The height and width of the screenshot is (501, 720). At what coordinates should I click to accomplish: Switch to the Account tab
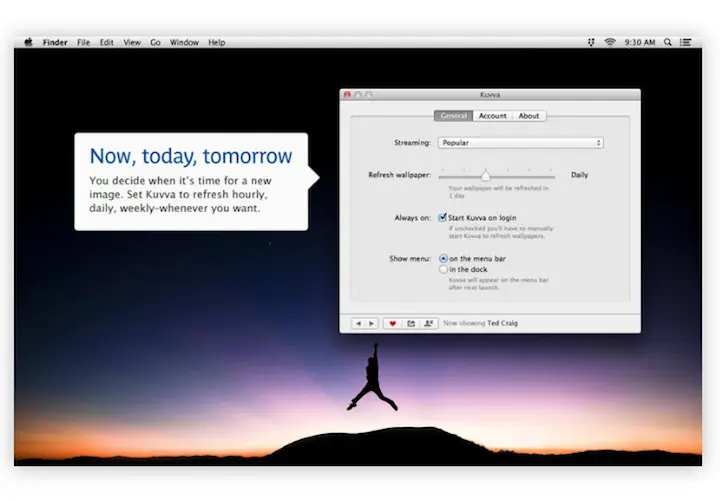click(493, 116)
